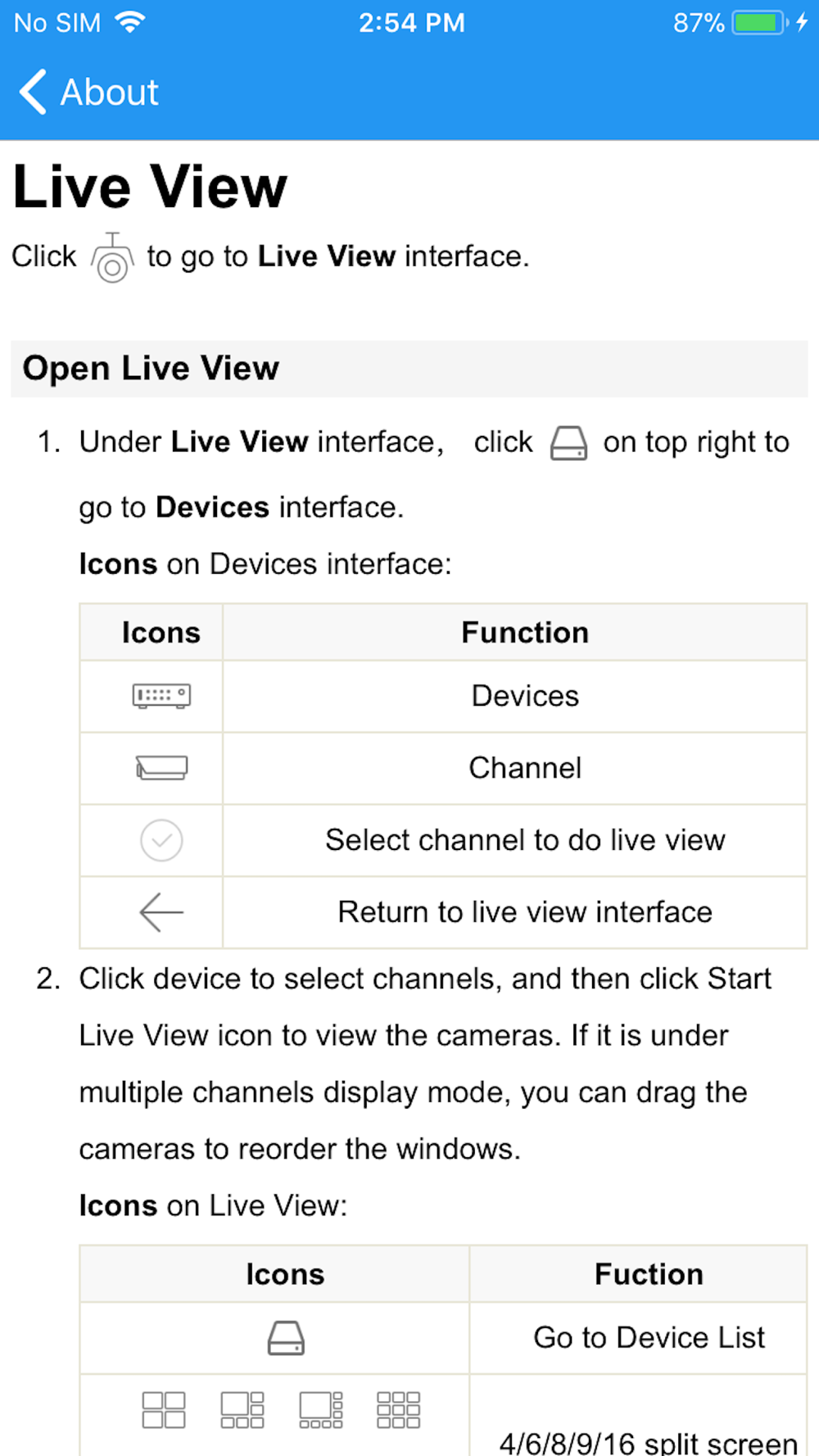Select the Devices recorder icon in table
819x1456 pixels.
click(x=161, y=696)
